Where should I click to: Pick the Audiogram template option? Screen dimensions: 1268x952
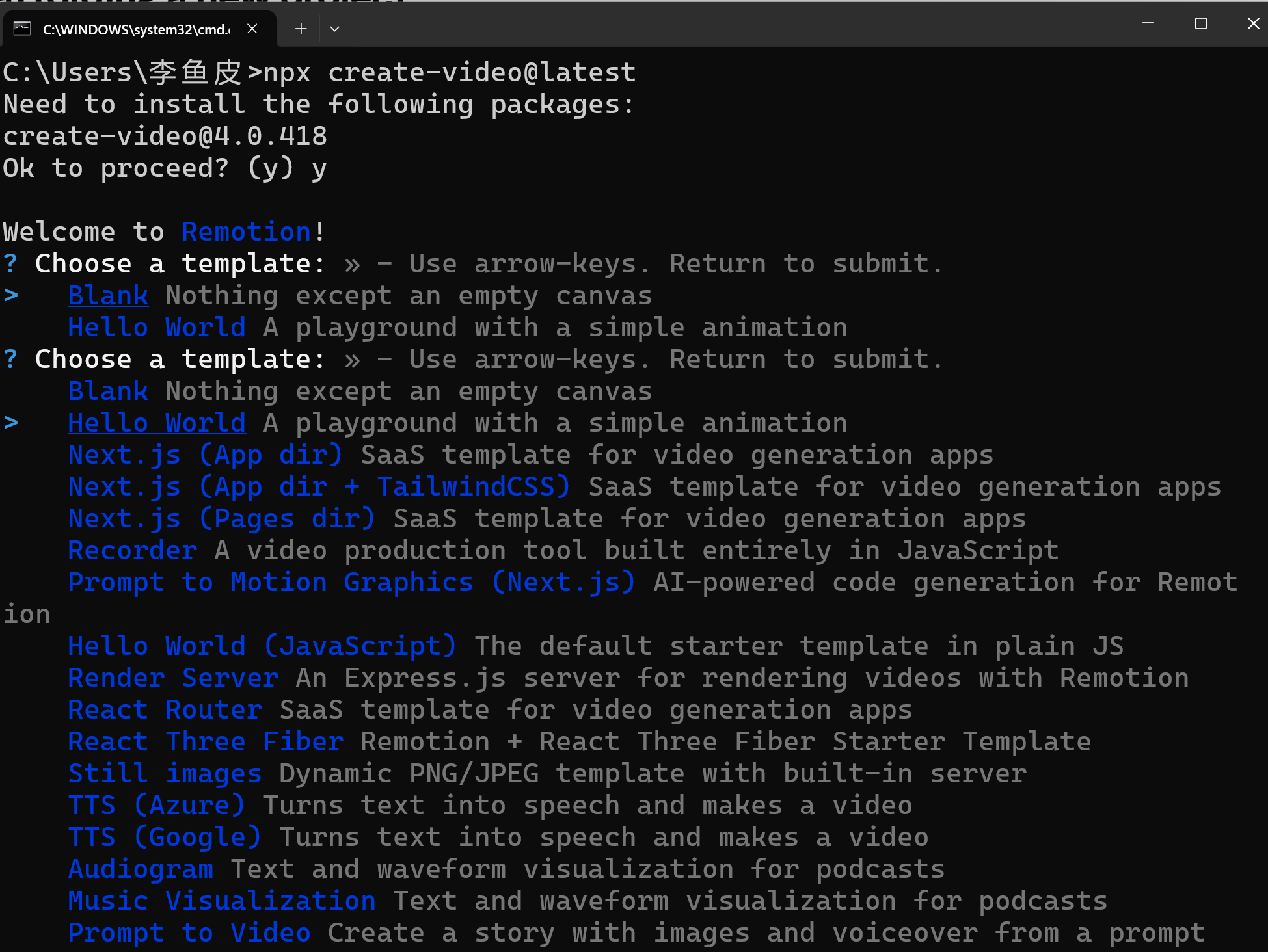pos(141,869)
